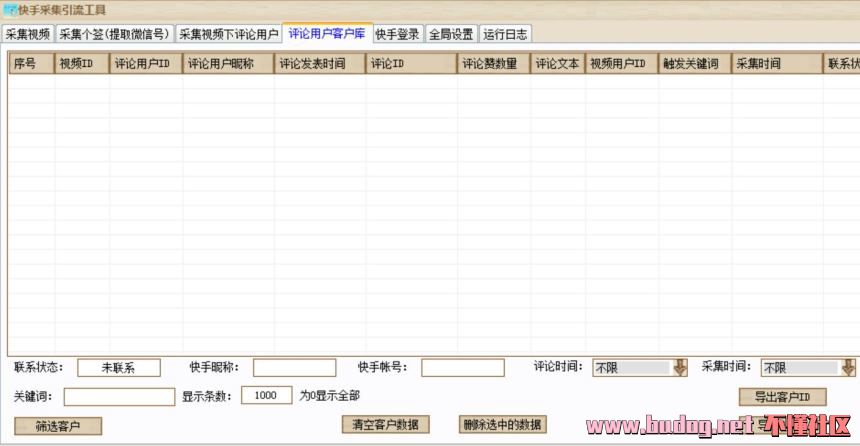Open the 采集时间 filter dropdown
This screenshot has height=446, width=860.
point(808,368)
